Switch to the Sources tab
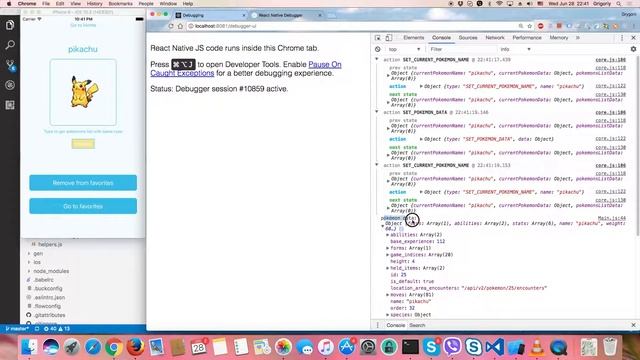 coord(468,38)
